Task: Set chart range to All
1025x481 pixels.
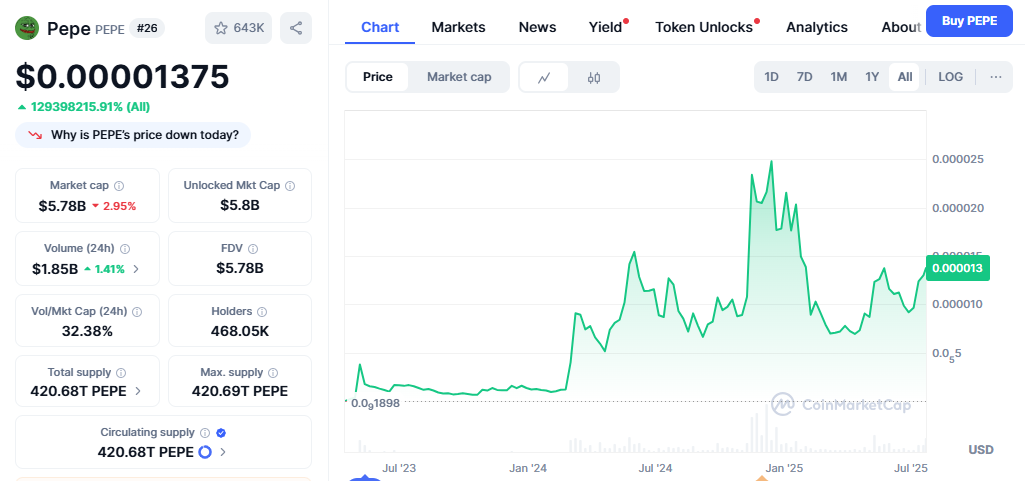Action: (905, 77)
